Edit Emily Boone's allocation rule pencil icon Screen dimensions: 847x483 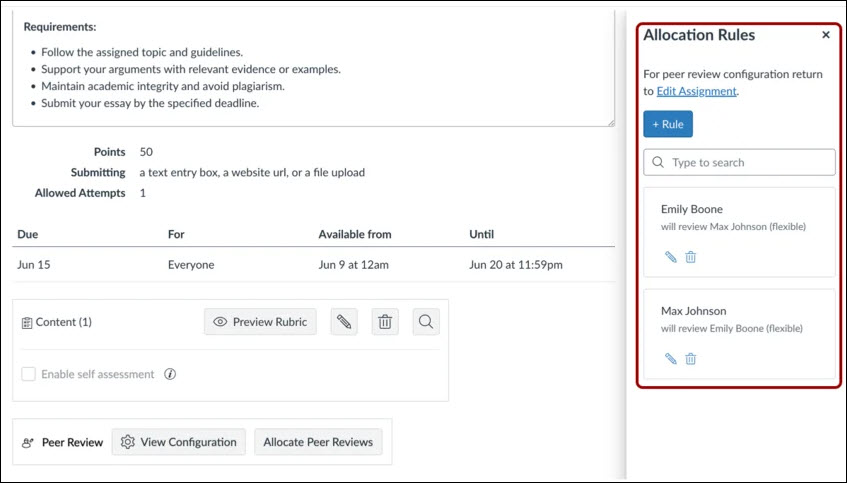(x=670, y=257)
